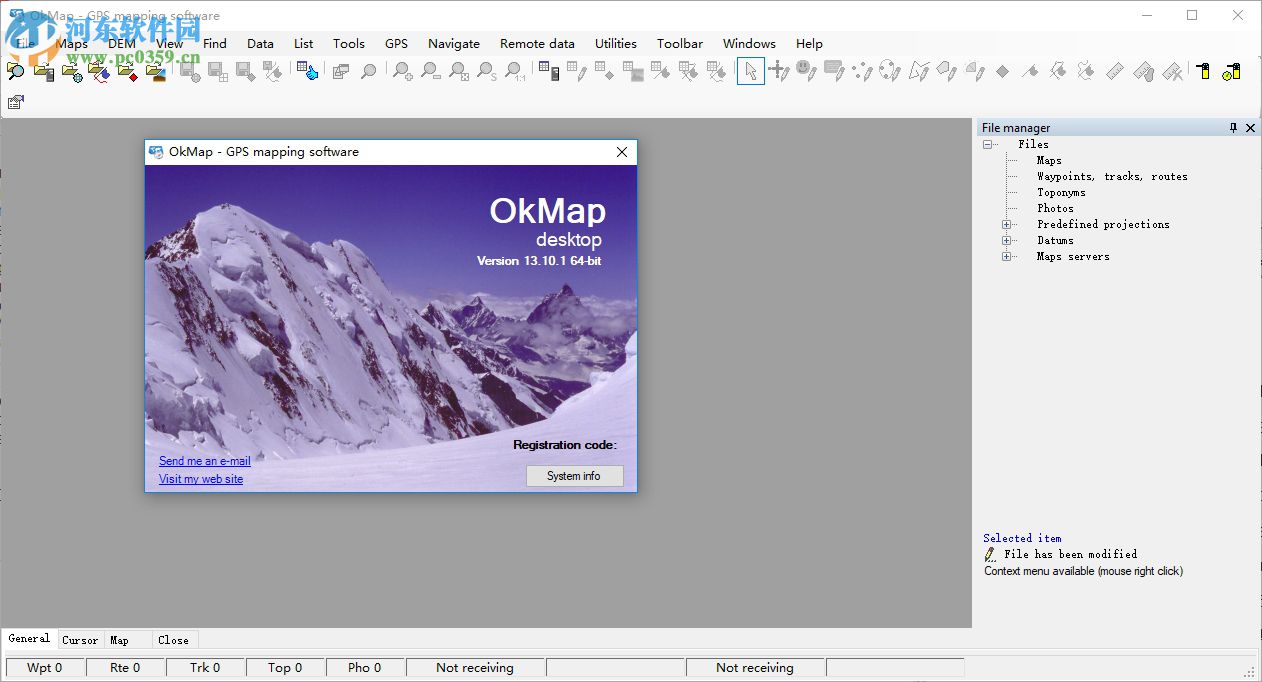
Task: Open the Navigate menu
Action: (x=454, y=43)
